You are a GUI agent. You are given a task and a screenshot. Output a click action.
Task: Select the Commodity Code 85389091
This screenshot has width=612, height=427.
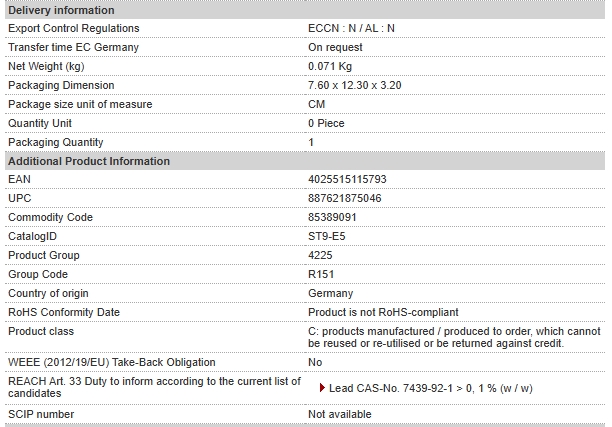pyautogui.click(x=332, y=217)
